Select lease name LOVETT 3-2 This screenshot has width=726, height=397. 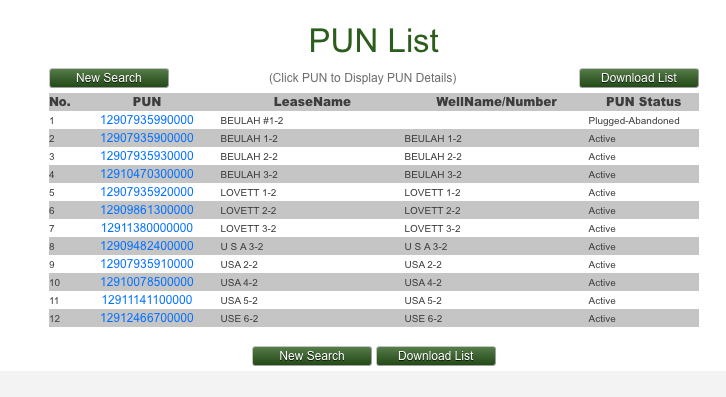[x=248, y=229]
